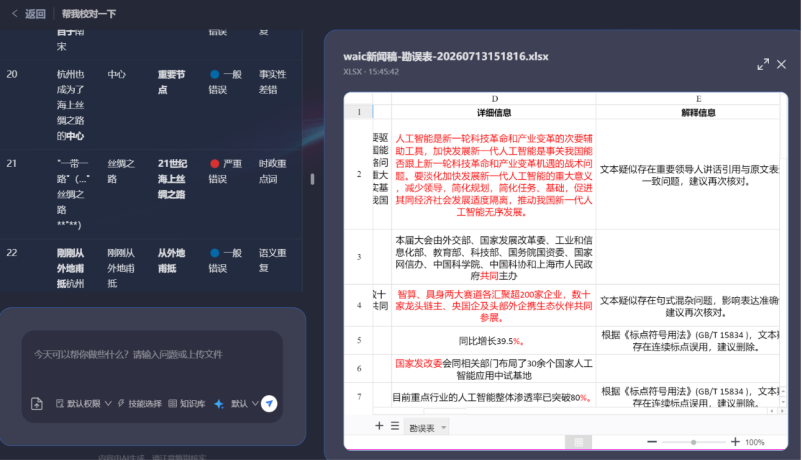Focus the chat input field
This screenshot has height=460, width=802.
[152, 355]
